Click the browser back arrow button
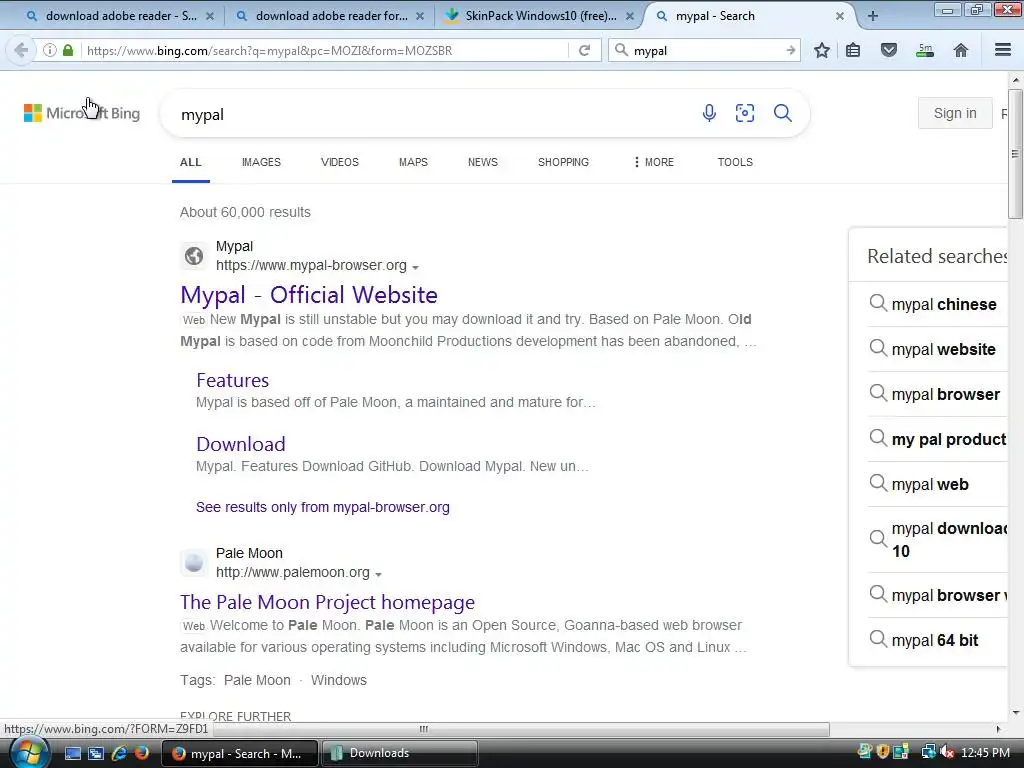 coord(21,50)
